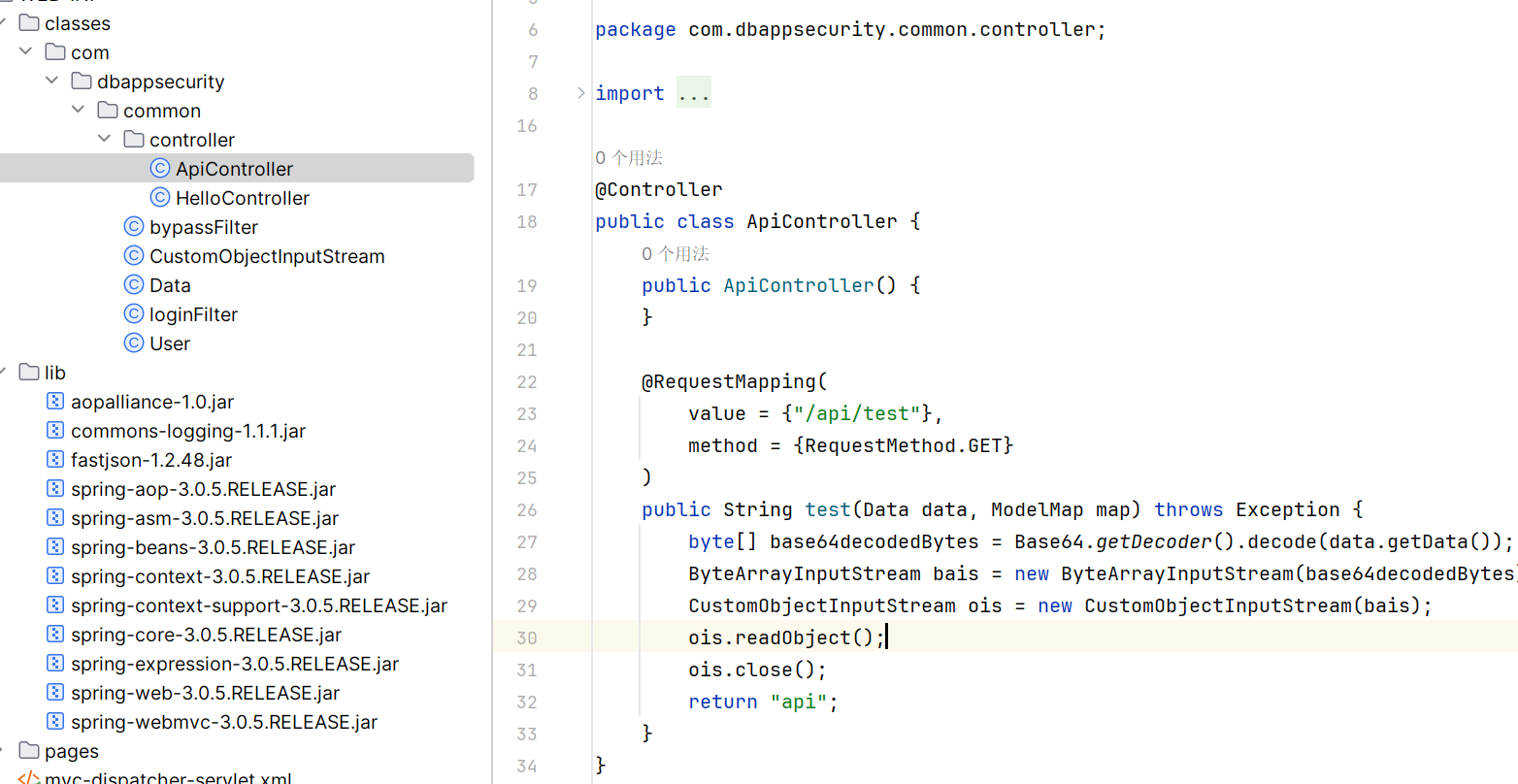Screen dimensions: 1518x784
Task: Click the pages folder icon
Action: (x=29, y=750)
